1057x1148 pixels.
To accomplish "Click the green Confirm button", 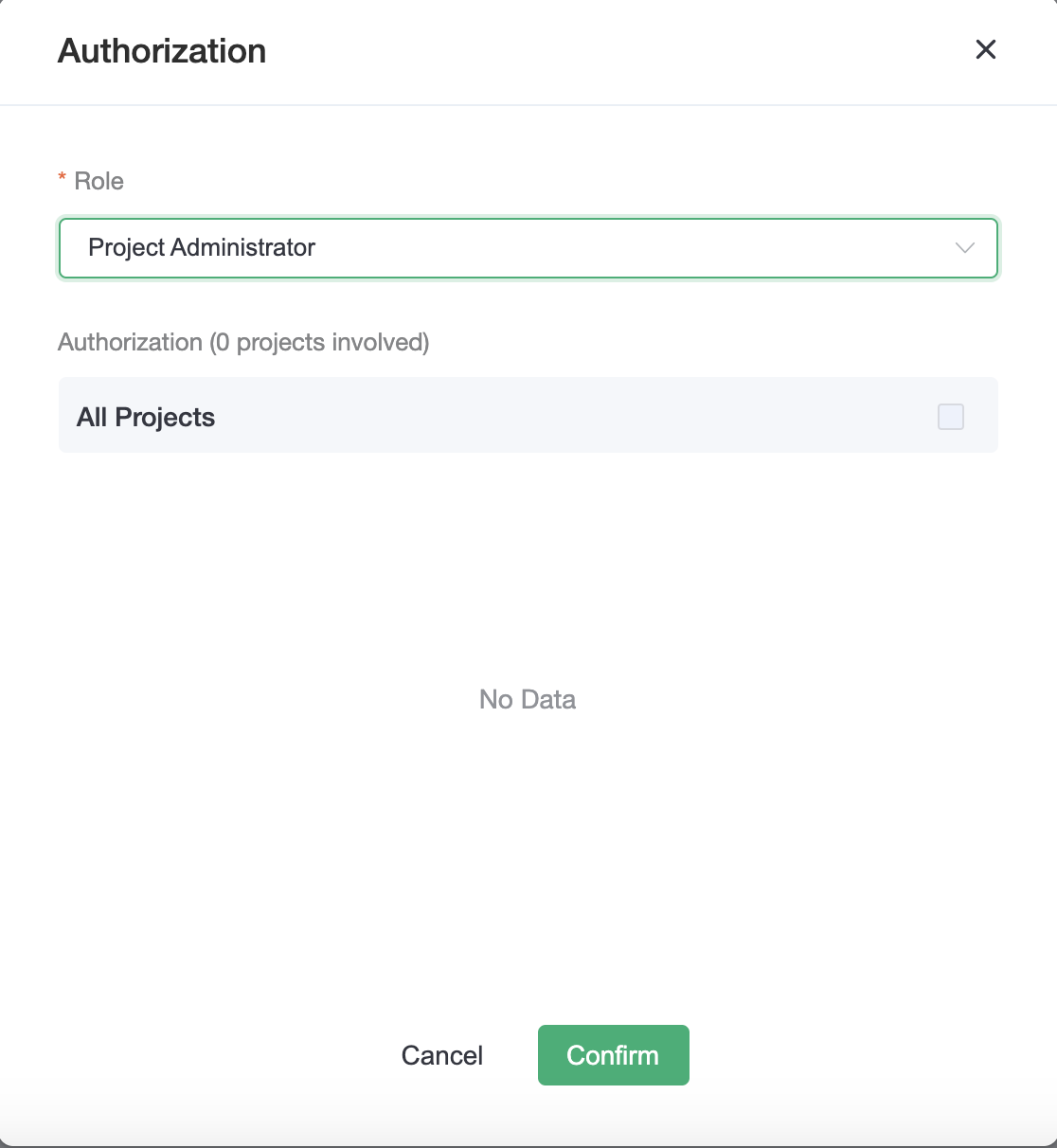I will coord(614,1055).
